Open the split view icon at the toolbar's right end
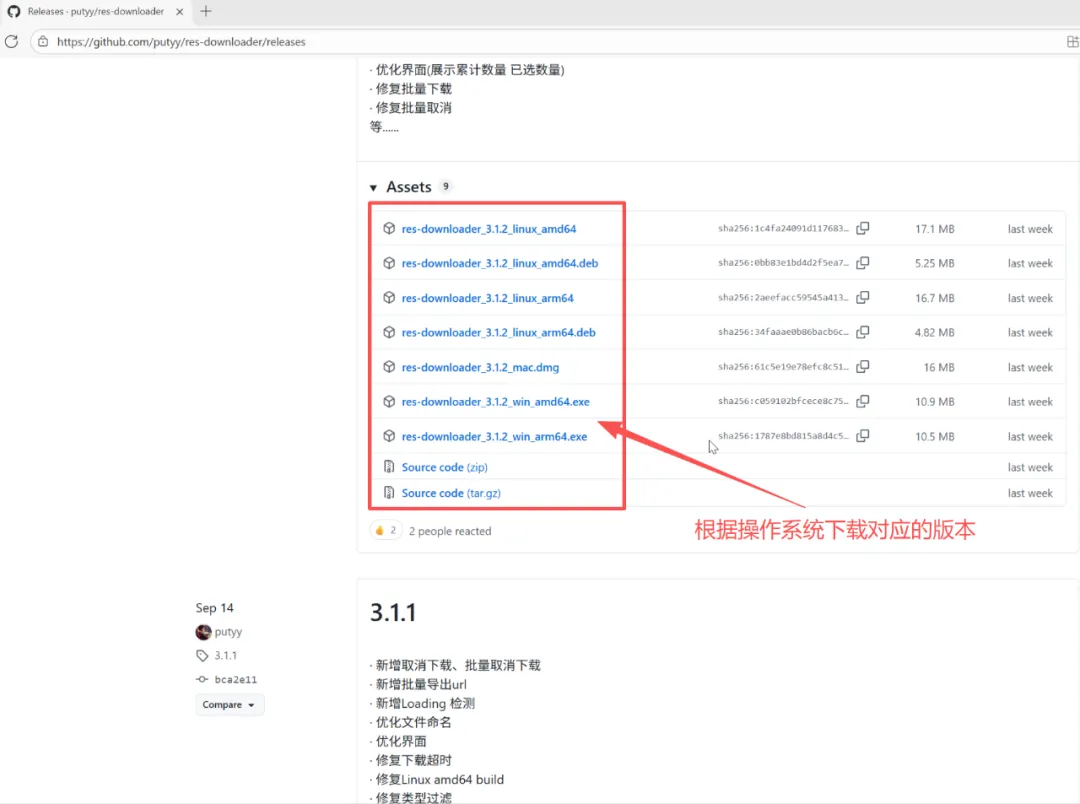1080x804 pixels. [1072, 41]
